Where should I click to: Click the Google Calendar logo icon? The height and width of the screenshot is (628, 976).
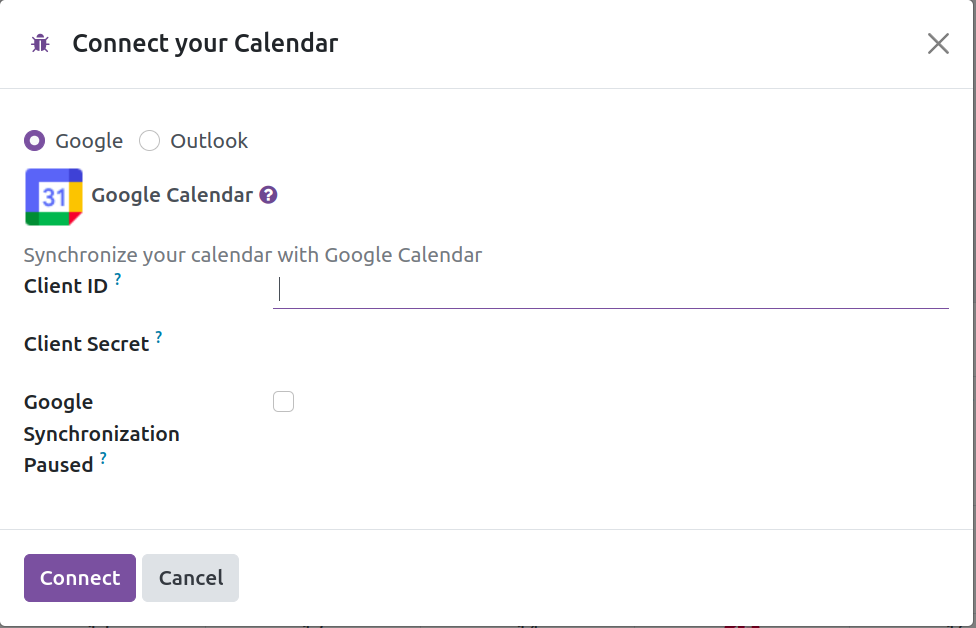(54, 197)
